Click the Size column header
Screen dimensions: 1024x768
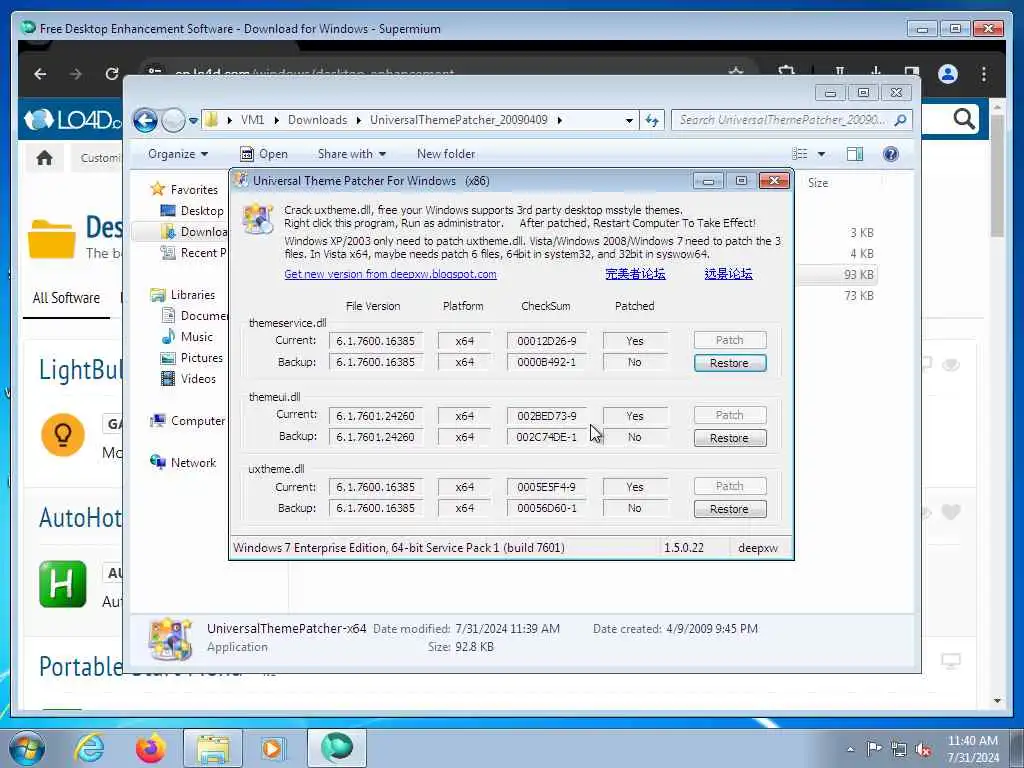click(x=818, y=183)
